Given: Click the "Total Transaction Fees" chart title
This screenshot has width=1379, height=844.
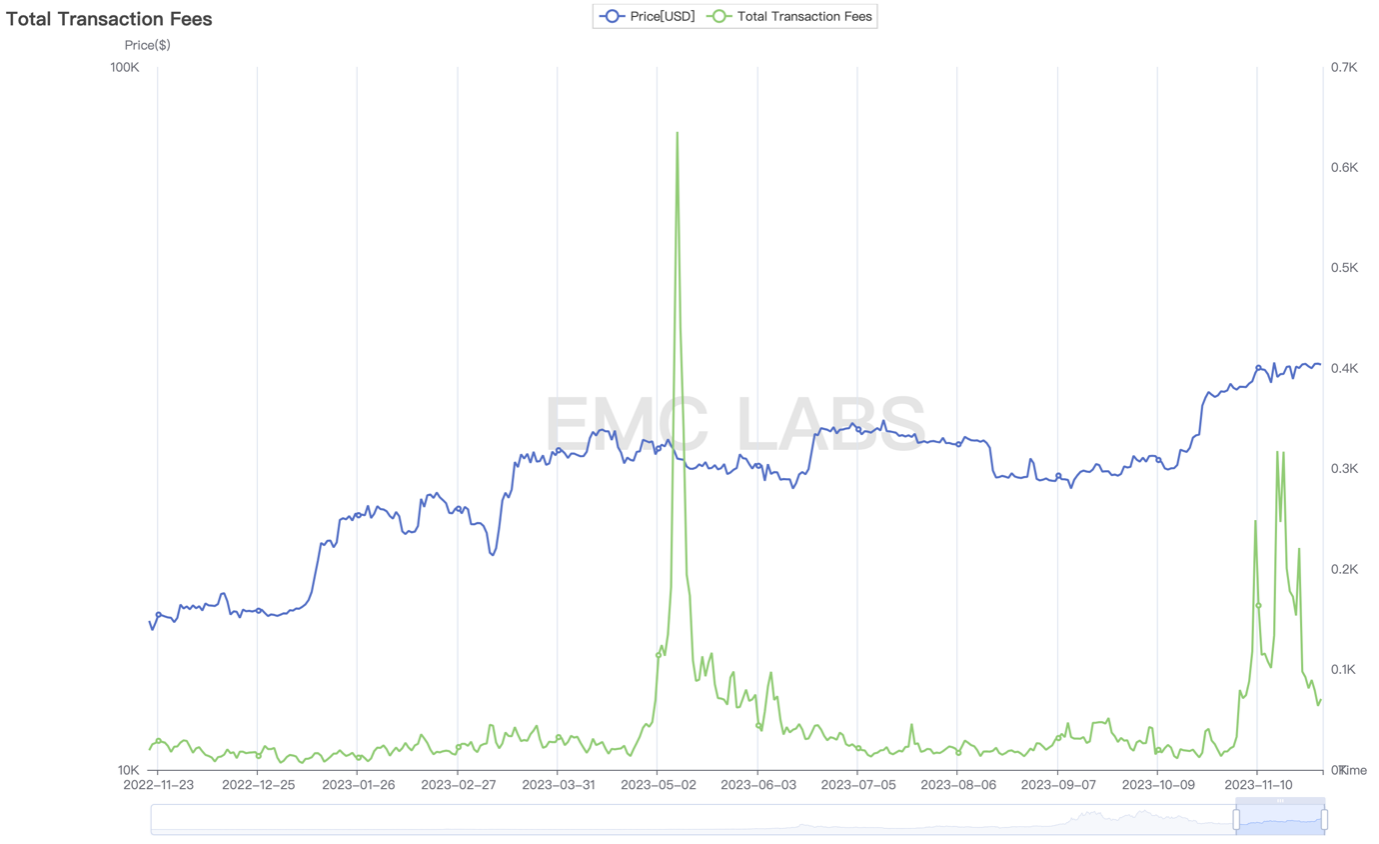Looking at the screenshot, I should (x=109, y=19).
